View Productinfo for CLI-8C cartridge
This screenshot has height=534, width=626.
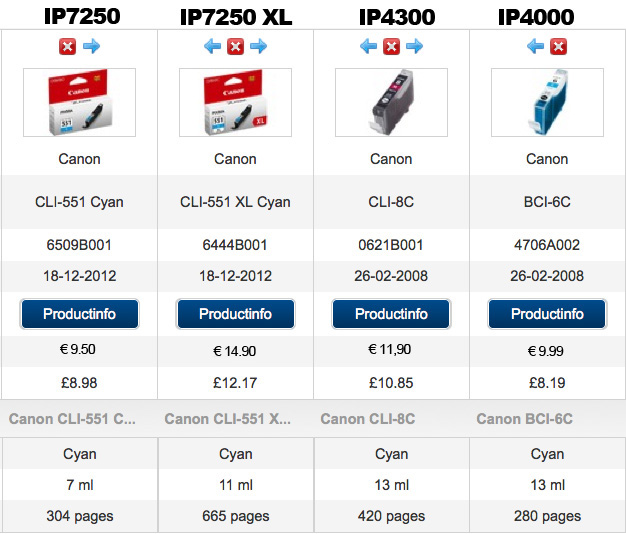click(391, 314)
